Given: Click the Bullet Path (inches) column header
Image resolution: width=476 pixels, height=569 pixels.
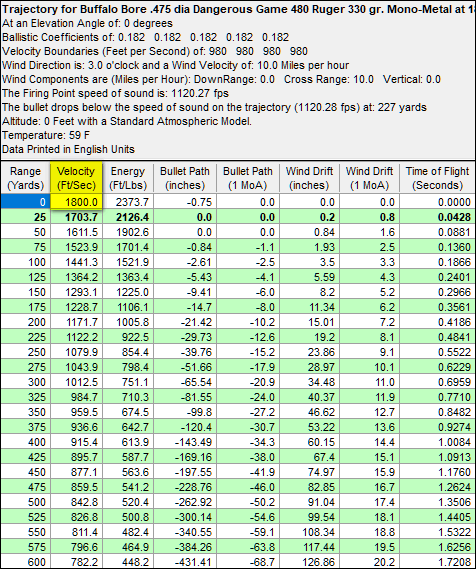Looking at the screenshot, I should pyautogui.click(x=184, y=178).
